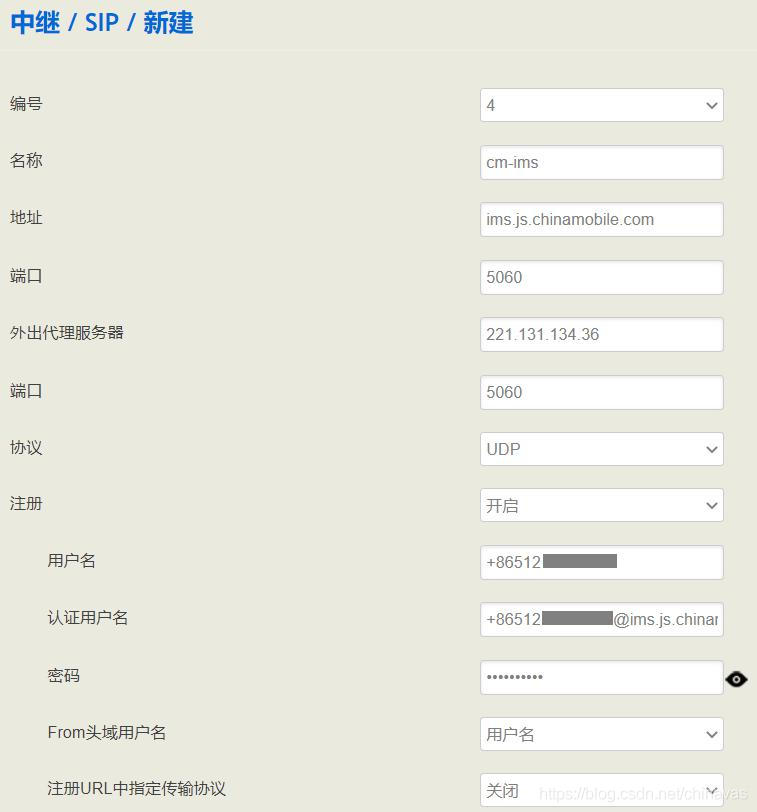This screenshot has width=757, height=812.
Task: Open the 注册URL中指定传输协议 dropdown
Action: [x=601, y=791]
